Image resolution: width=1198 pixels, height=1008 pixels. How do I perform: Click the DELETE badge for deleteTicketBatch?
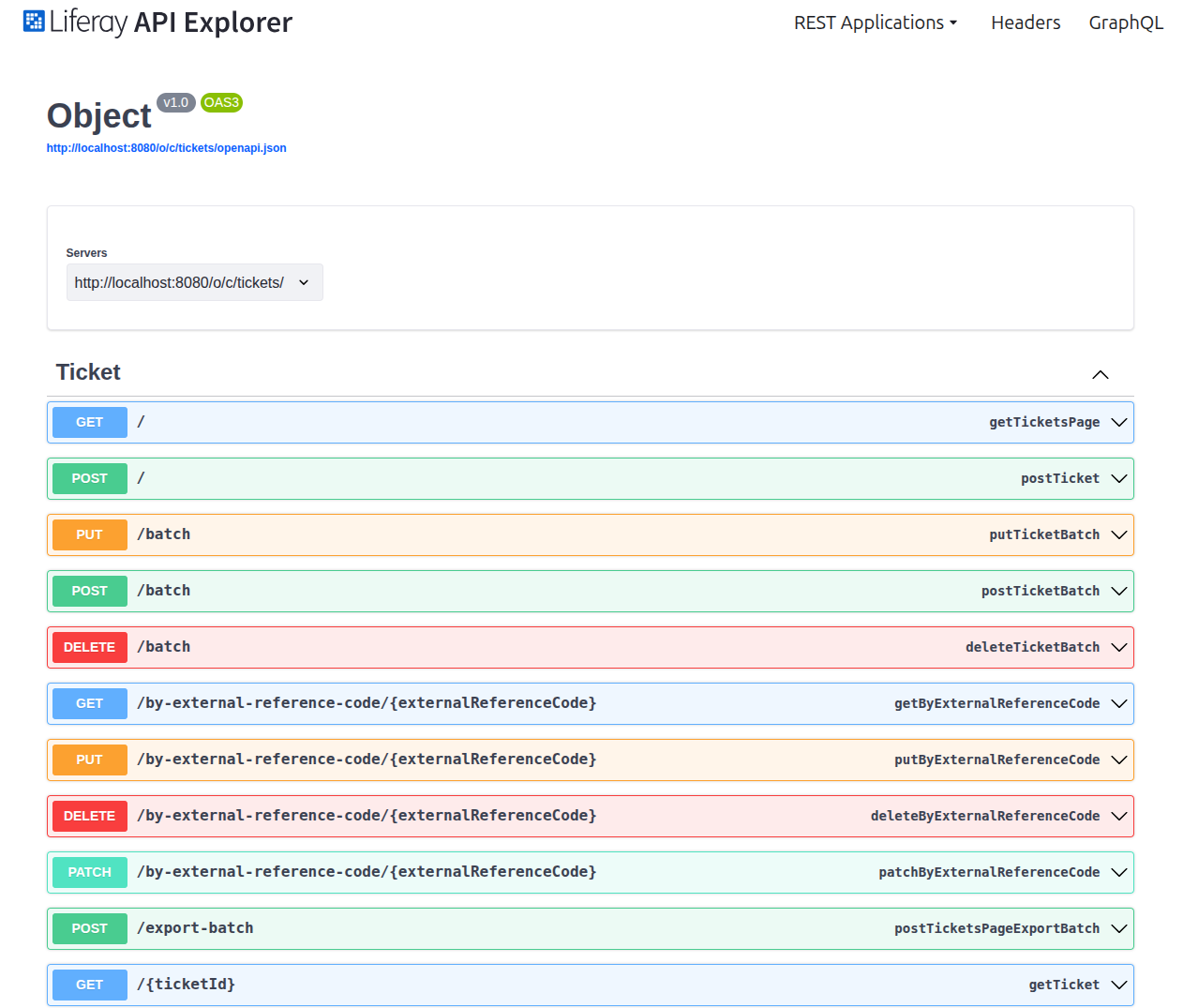[90, 647]
